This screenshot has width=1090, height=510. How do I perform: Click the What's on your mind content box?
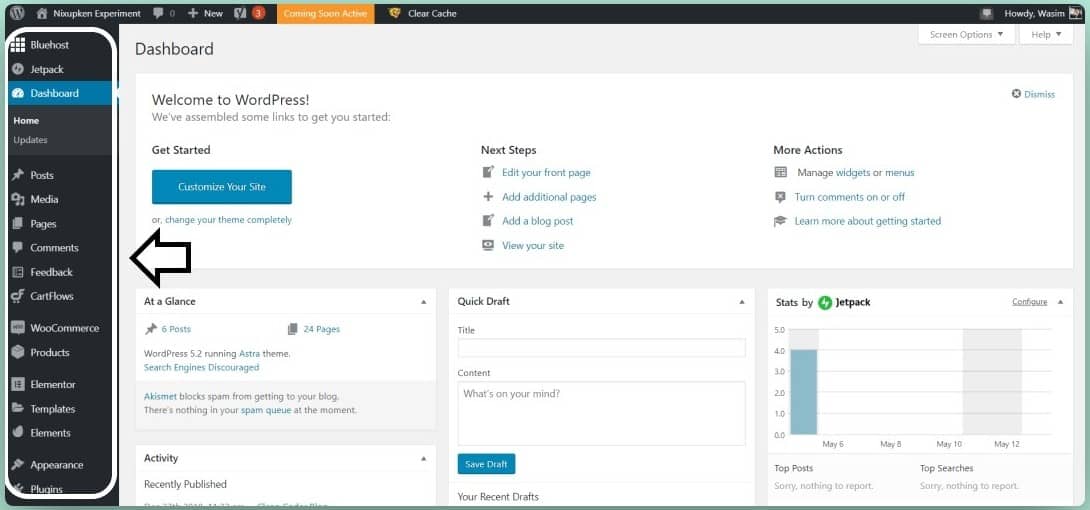601,413
